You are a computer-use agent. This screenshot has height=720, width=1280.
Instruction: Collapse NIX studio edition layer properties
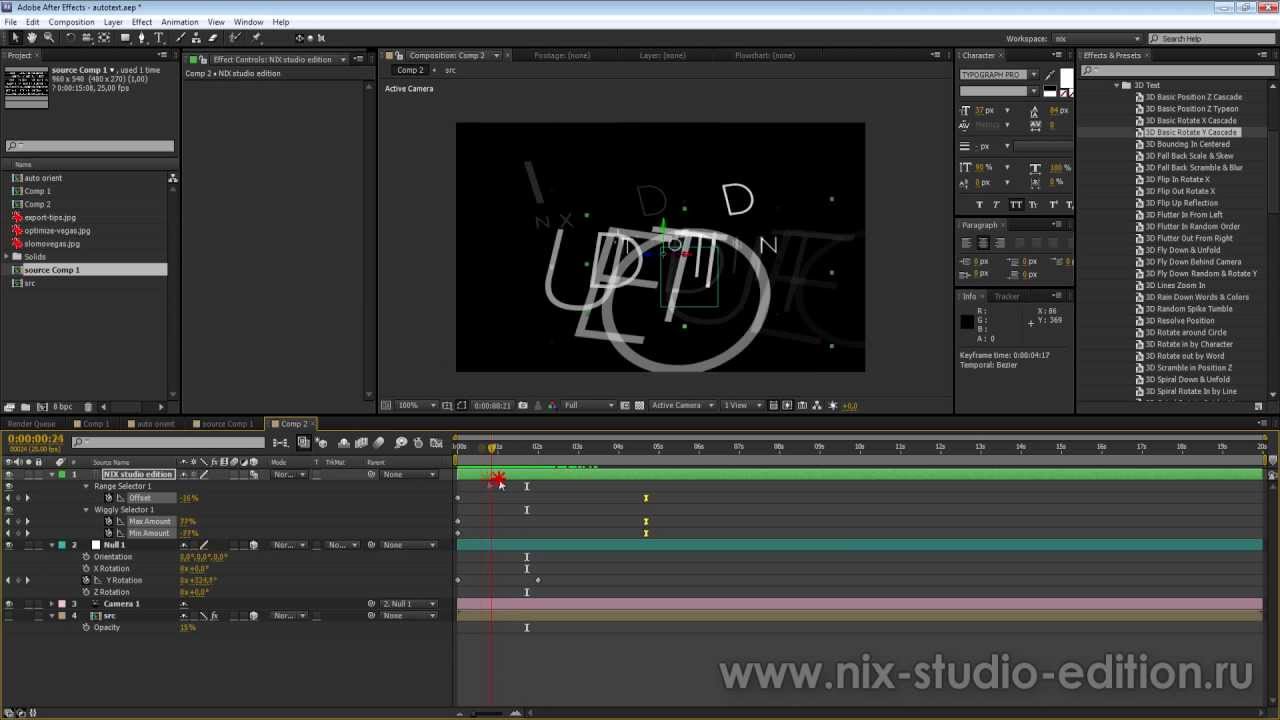tap(52, 475)
